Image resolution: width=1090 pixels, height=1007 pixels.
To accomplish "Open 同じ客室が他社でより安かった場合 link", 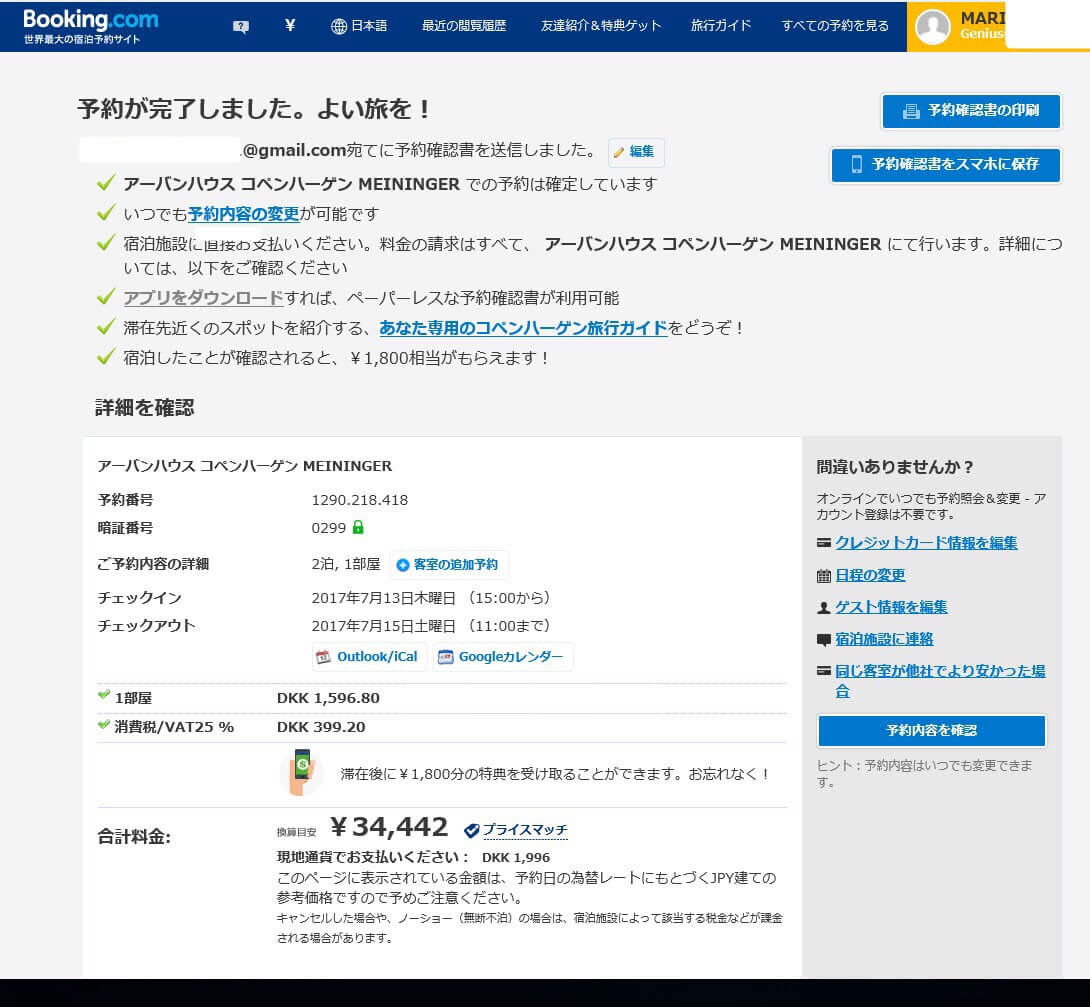I will click(940, 681).
